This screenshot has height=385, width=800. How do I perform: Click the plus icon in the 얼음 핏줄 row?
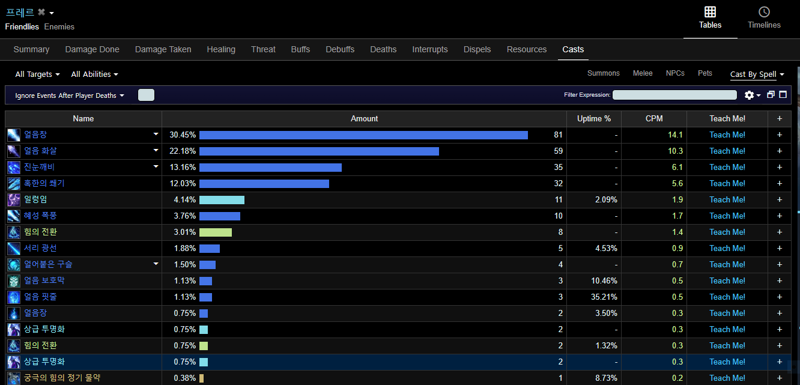tap(779, 297)
